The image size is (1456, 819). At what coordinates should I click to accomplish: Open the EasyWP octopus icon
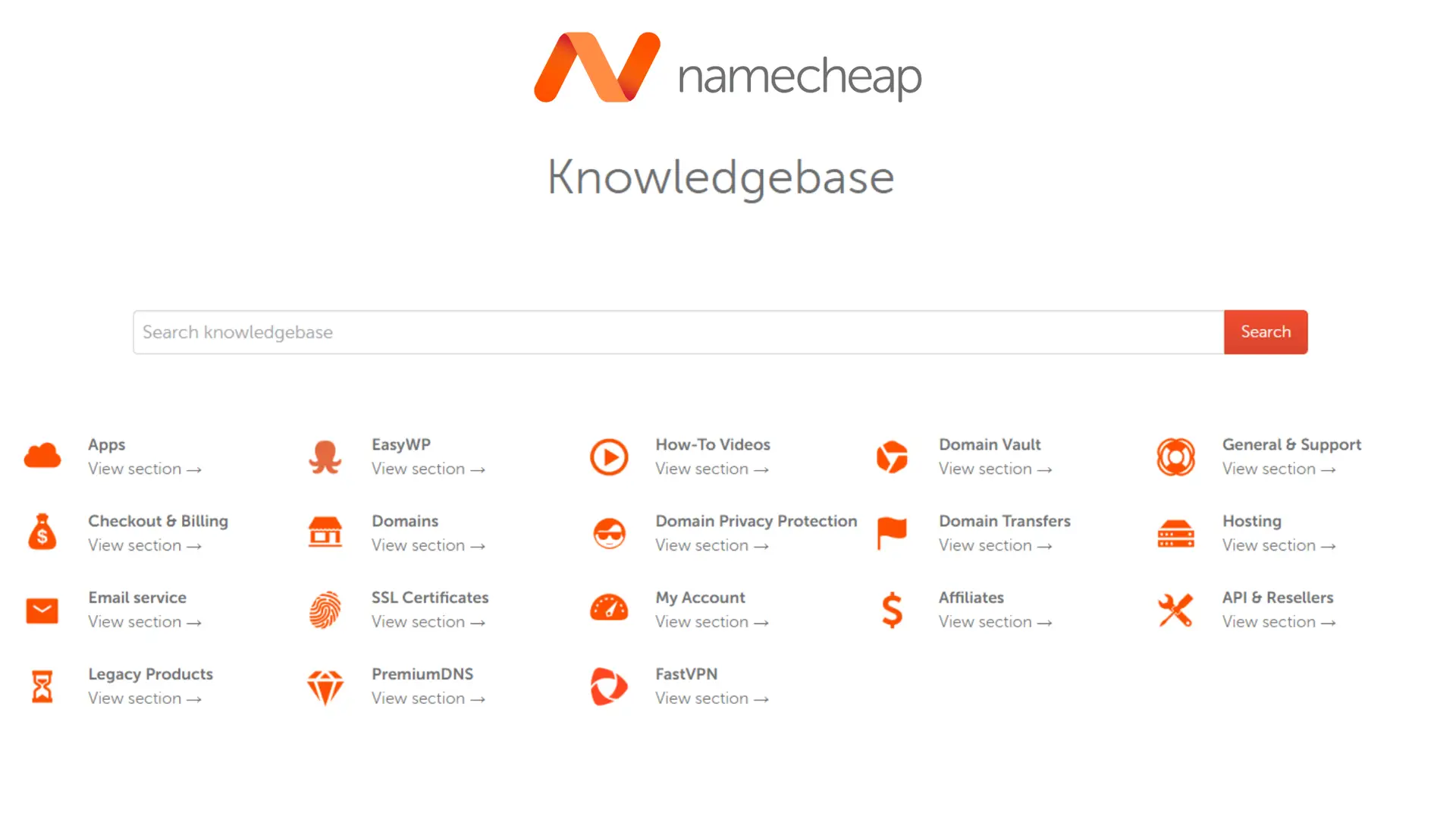click(325, 457)
